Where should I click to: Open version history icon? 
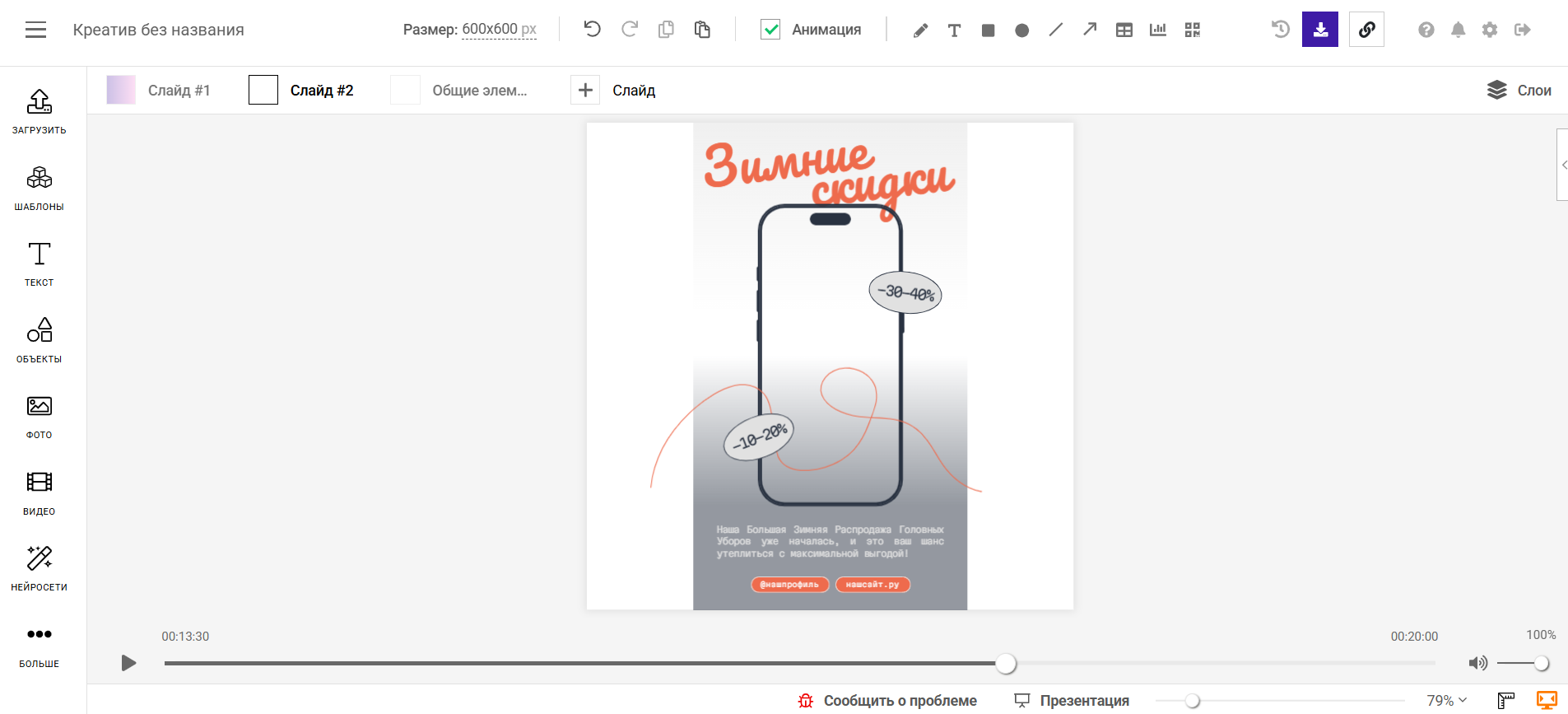tap(1280, 30)
